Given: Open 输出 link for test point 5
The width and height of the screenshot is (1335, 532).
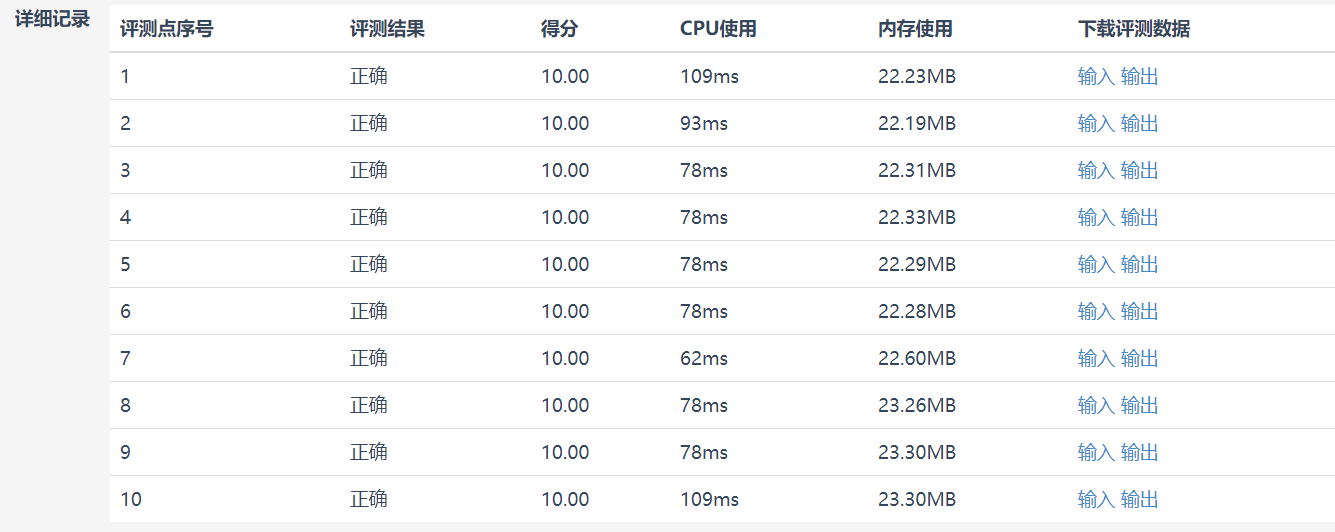Looking at the screenshot, I should [x=1139, y=264].
